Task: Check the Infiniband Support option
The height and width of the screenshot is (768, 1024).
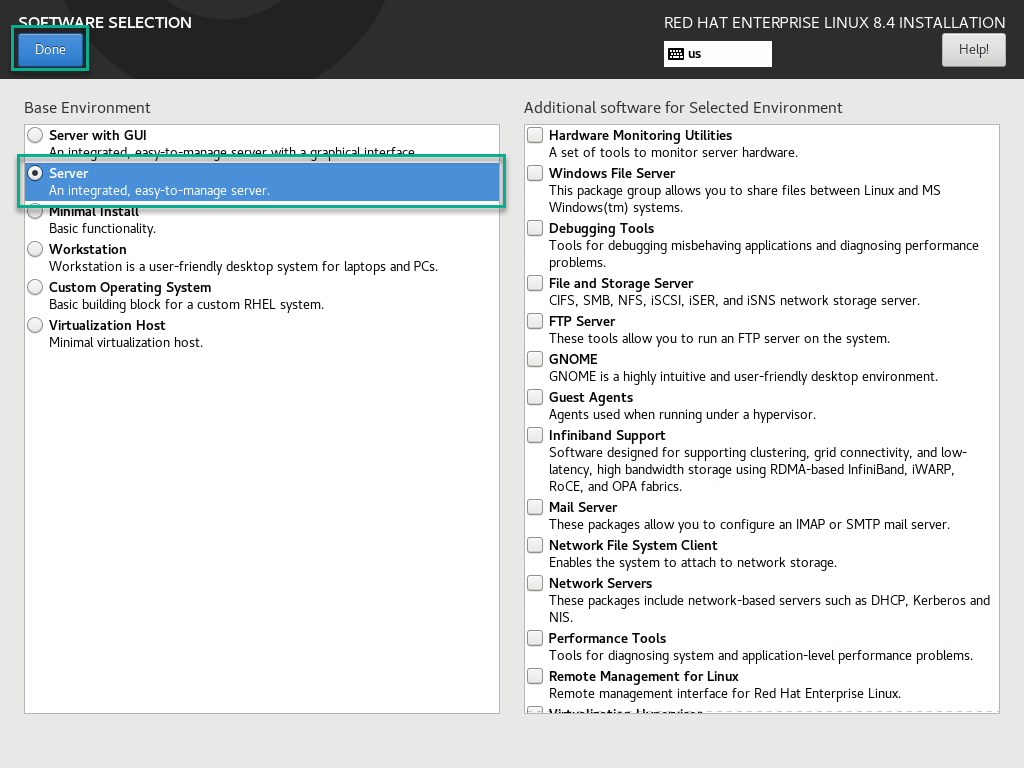Action: tap(536, 435)
